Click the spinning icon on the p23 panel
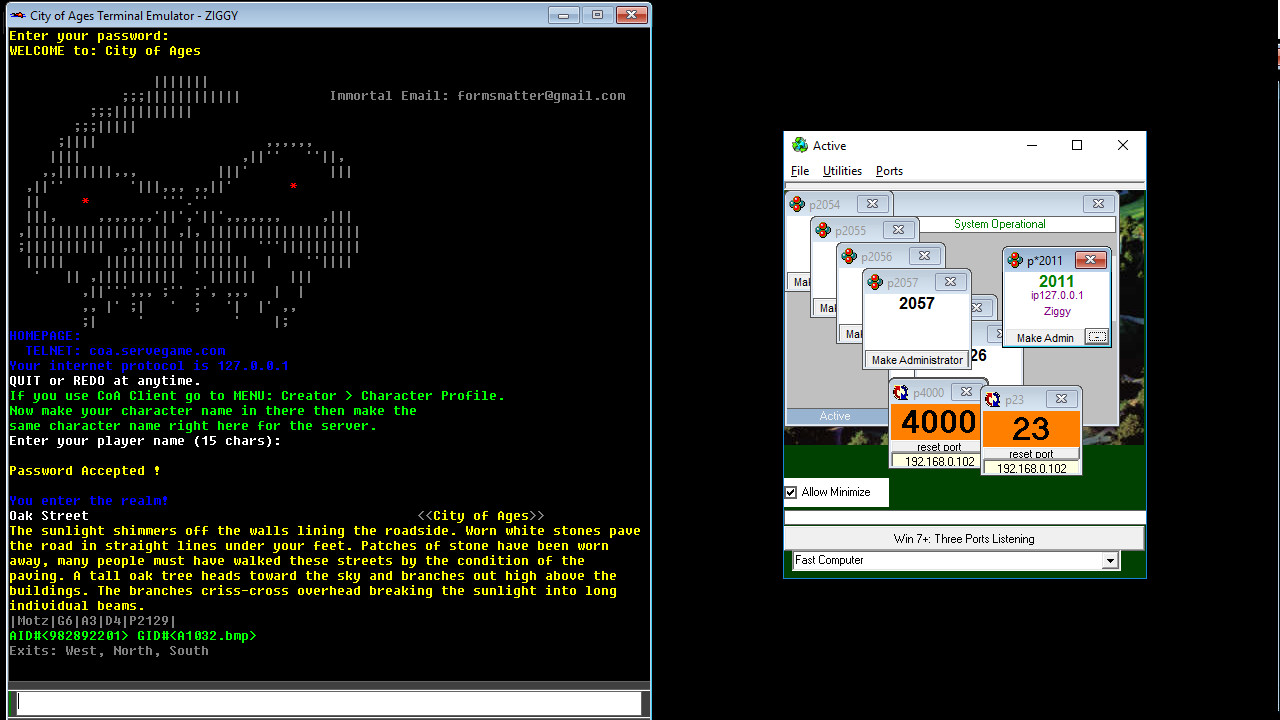Image resolution: width=1280 pixels, height=720 pixels. [993, 398]
